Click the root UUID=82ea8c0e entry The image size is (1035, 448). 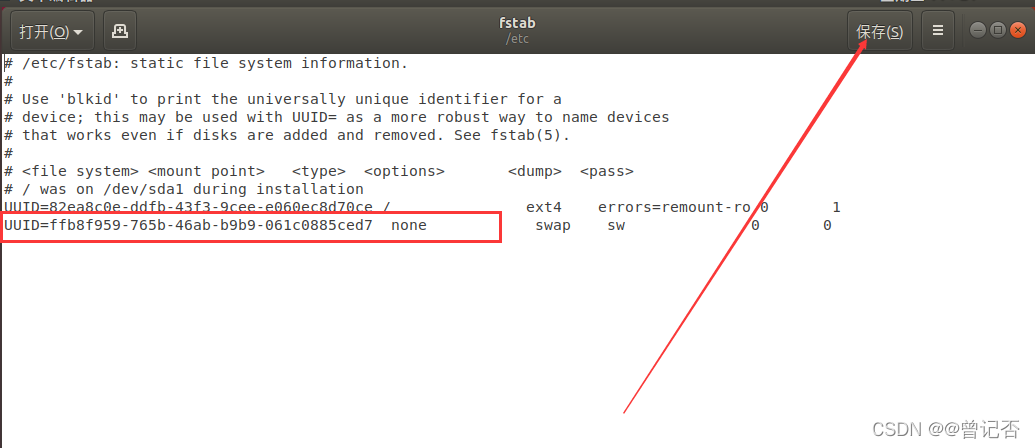(x=188, y=207)
